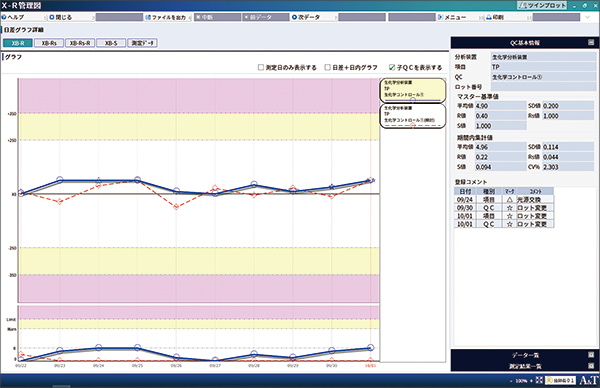Click the QC field 生化学コントロール①
Image resolution: width=600 pixels, height=388 pixels.
[x=543, y=77]
